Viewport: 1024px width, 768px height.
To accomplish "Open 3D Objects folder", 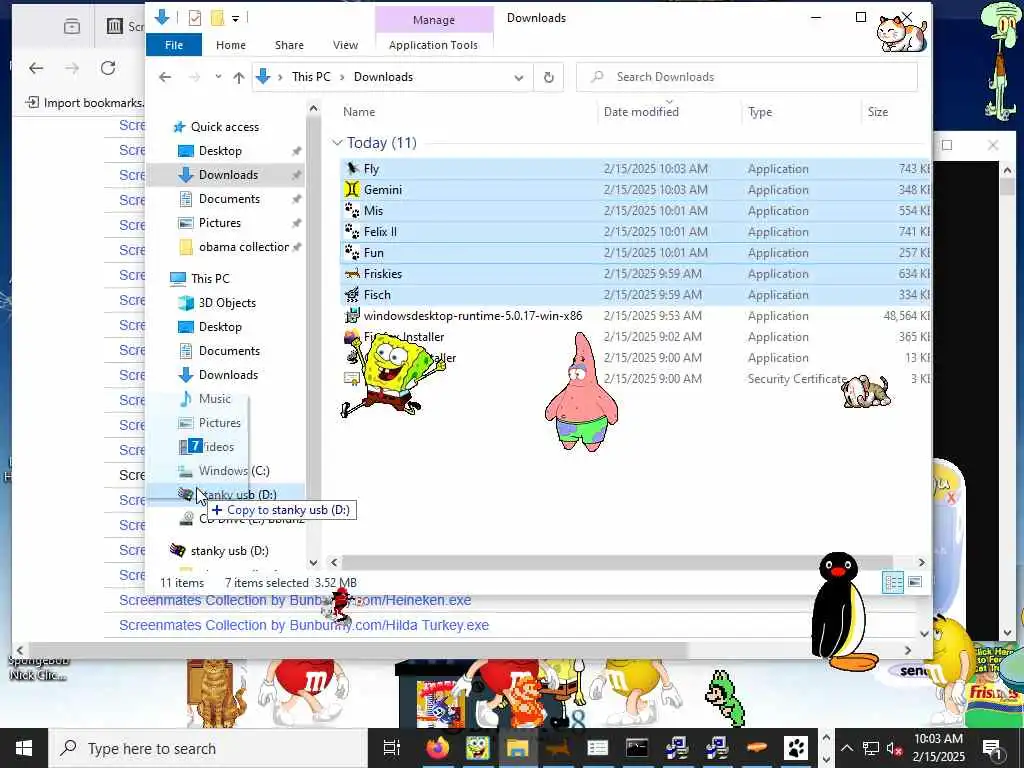I will (227, 303).
